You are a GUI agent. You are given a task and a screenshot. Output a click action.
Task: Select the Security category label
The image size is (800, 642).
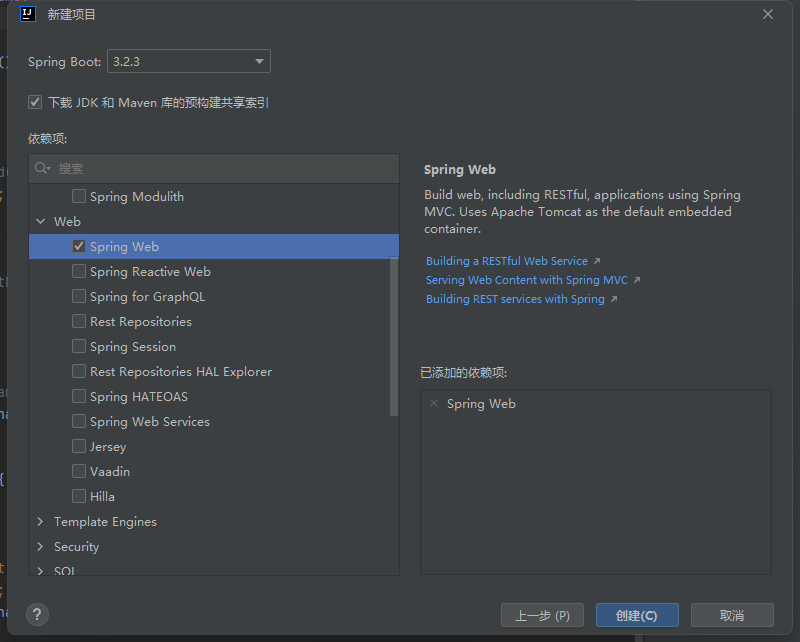click(x=77, y=547)
